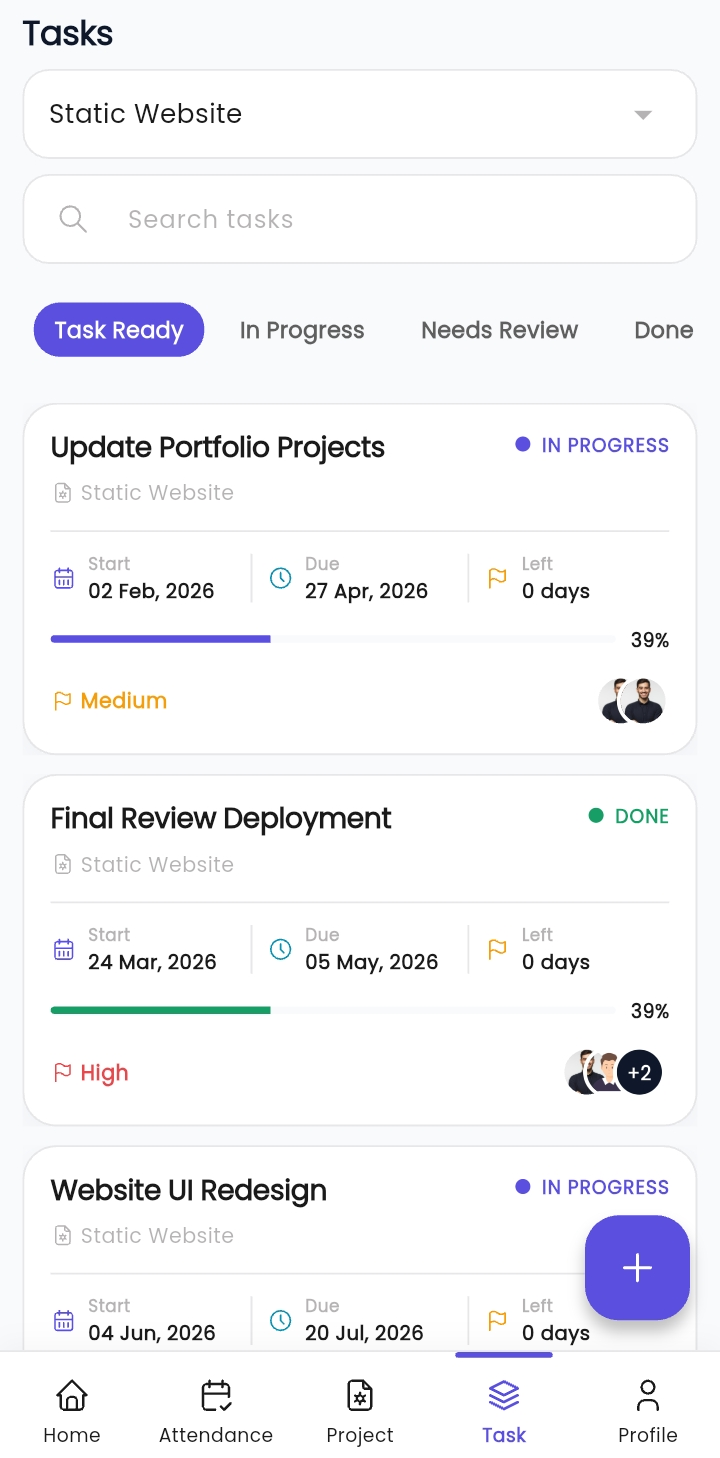
Task: Click the magnifier search icon
Action: click(x=73, y=219)
